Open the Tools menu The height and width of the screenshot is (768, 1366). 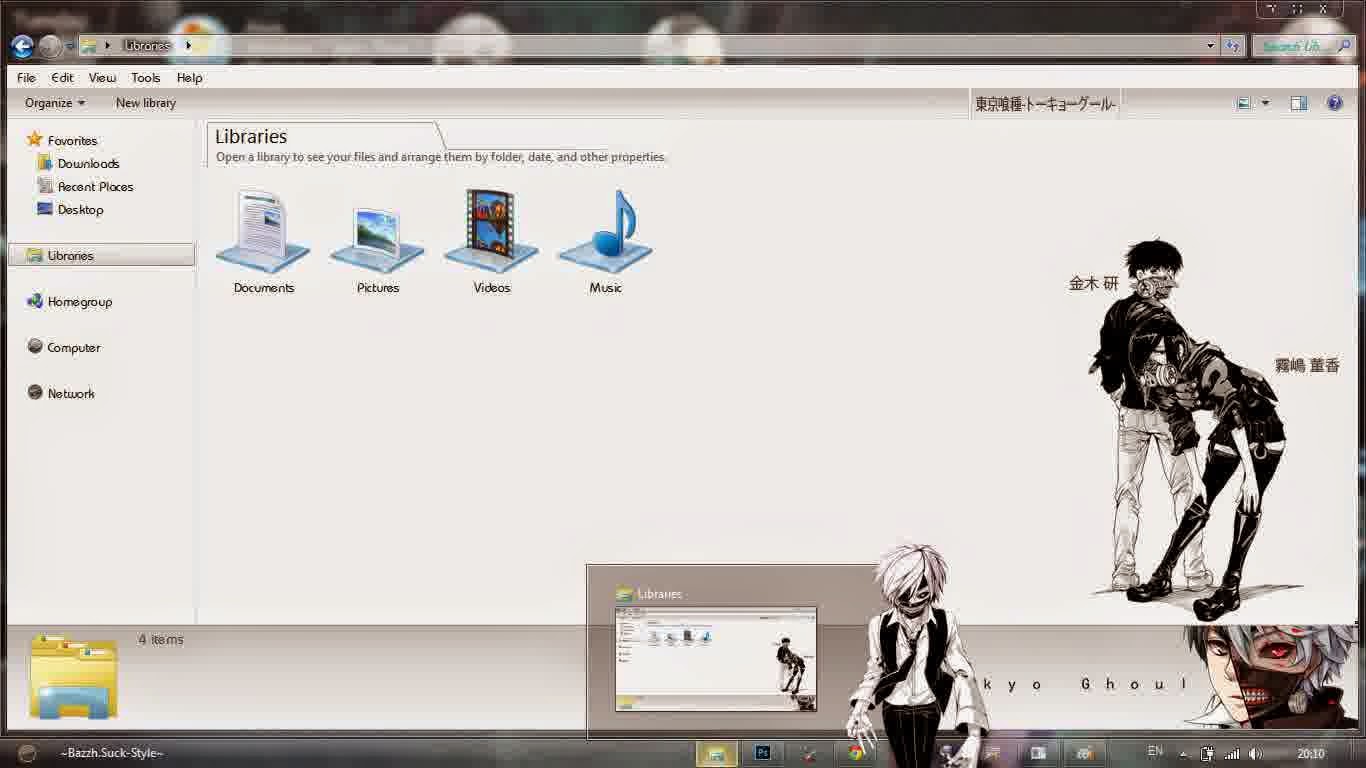(x=145, y=78)
